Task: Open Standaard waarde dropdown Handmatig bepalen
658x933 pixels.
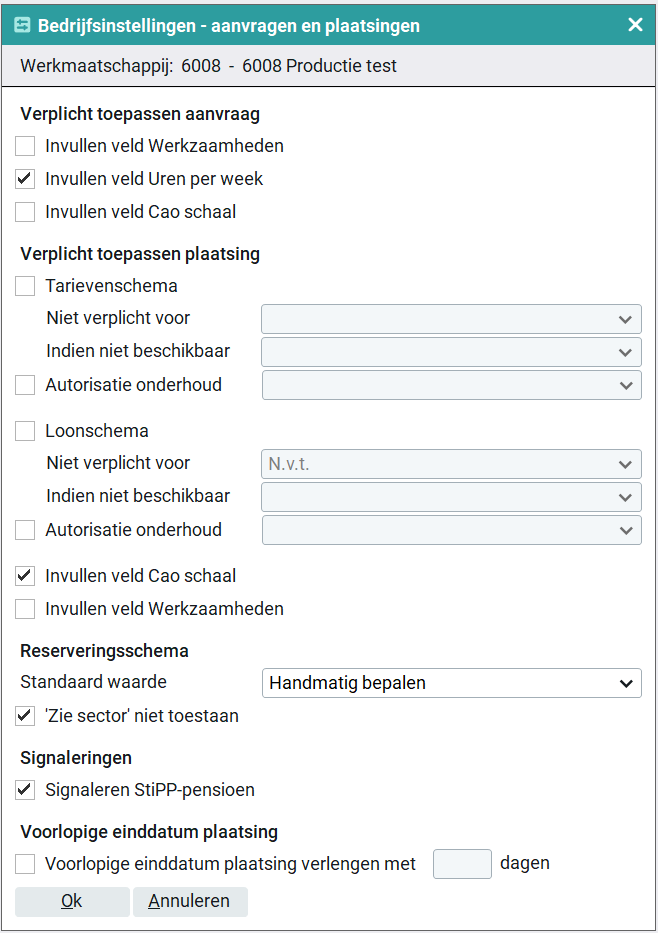Action: pyautogui.click(x=451, y=684)
